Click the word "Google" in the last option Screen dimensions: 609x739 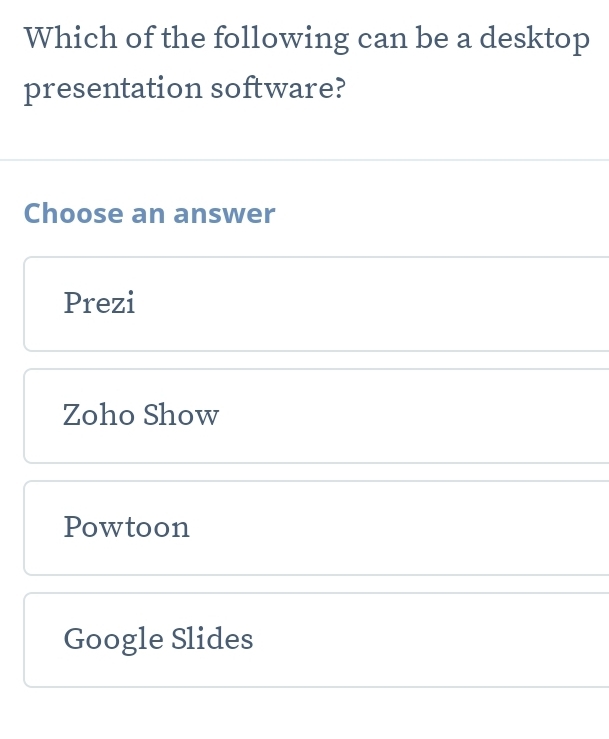113,639
